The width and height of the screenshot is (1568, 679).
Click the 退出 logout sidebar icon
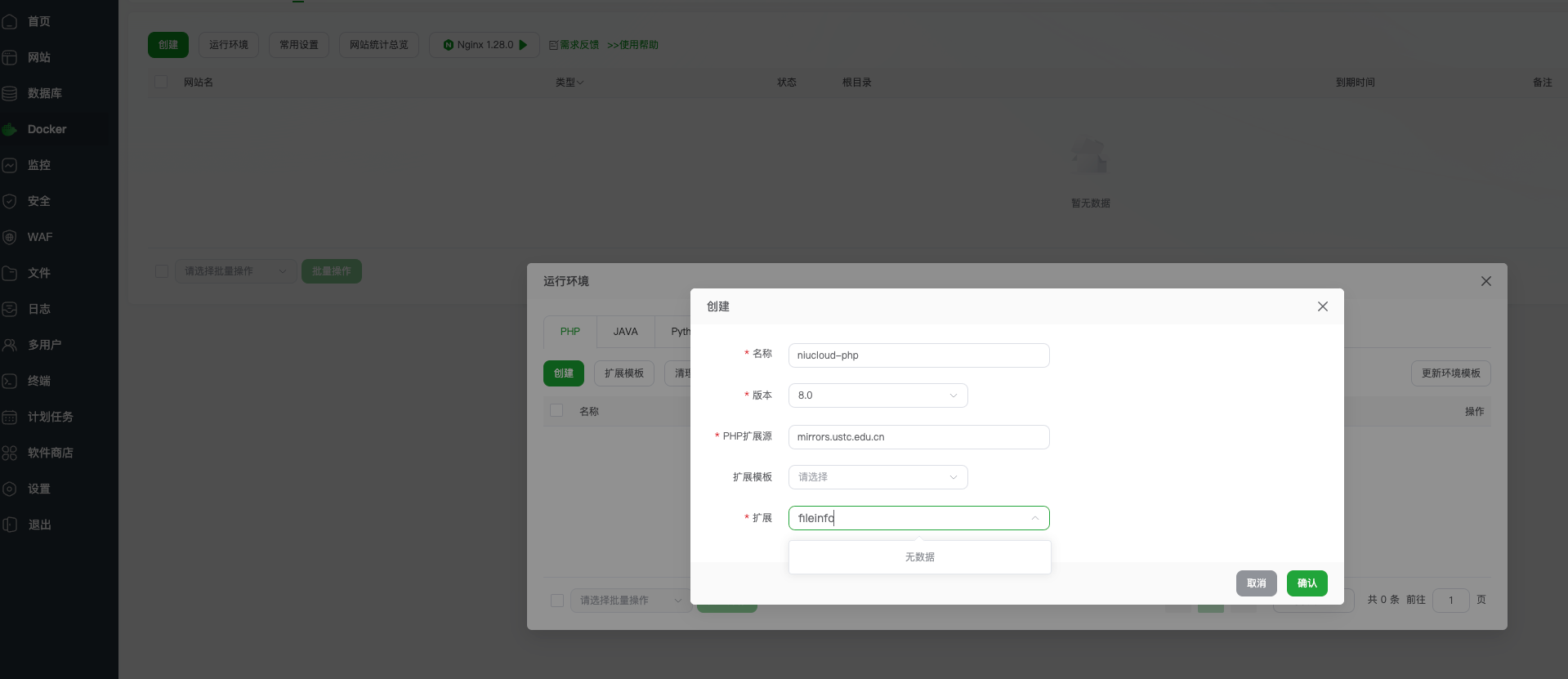(10, 525)
